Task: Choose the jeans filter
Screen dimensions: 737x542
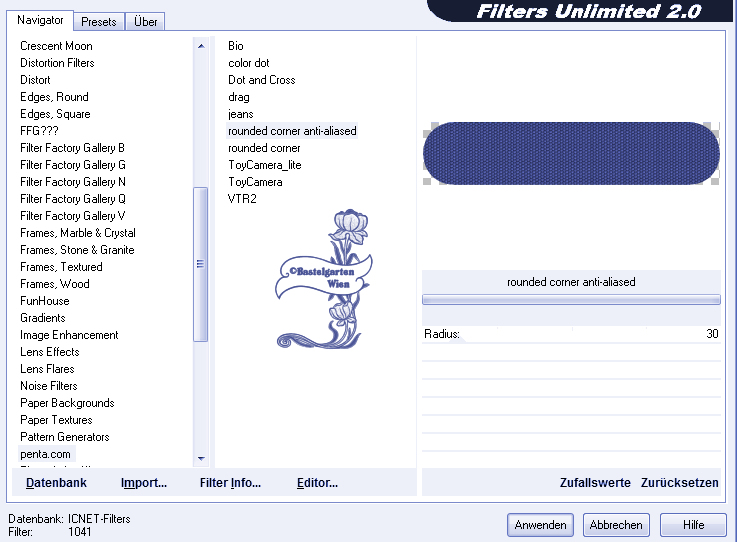Action: point(241,114)
